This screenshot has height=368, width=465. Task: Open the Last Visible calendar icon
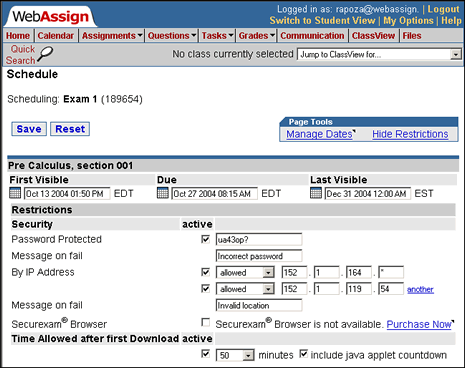pyautogui.click(x=316, y=193)
